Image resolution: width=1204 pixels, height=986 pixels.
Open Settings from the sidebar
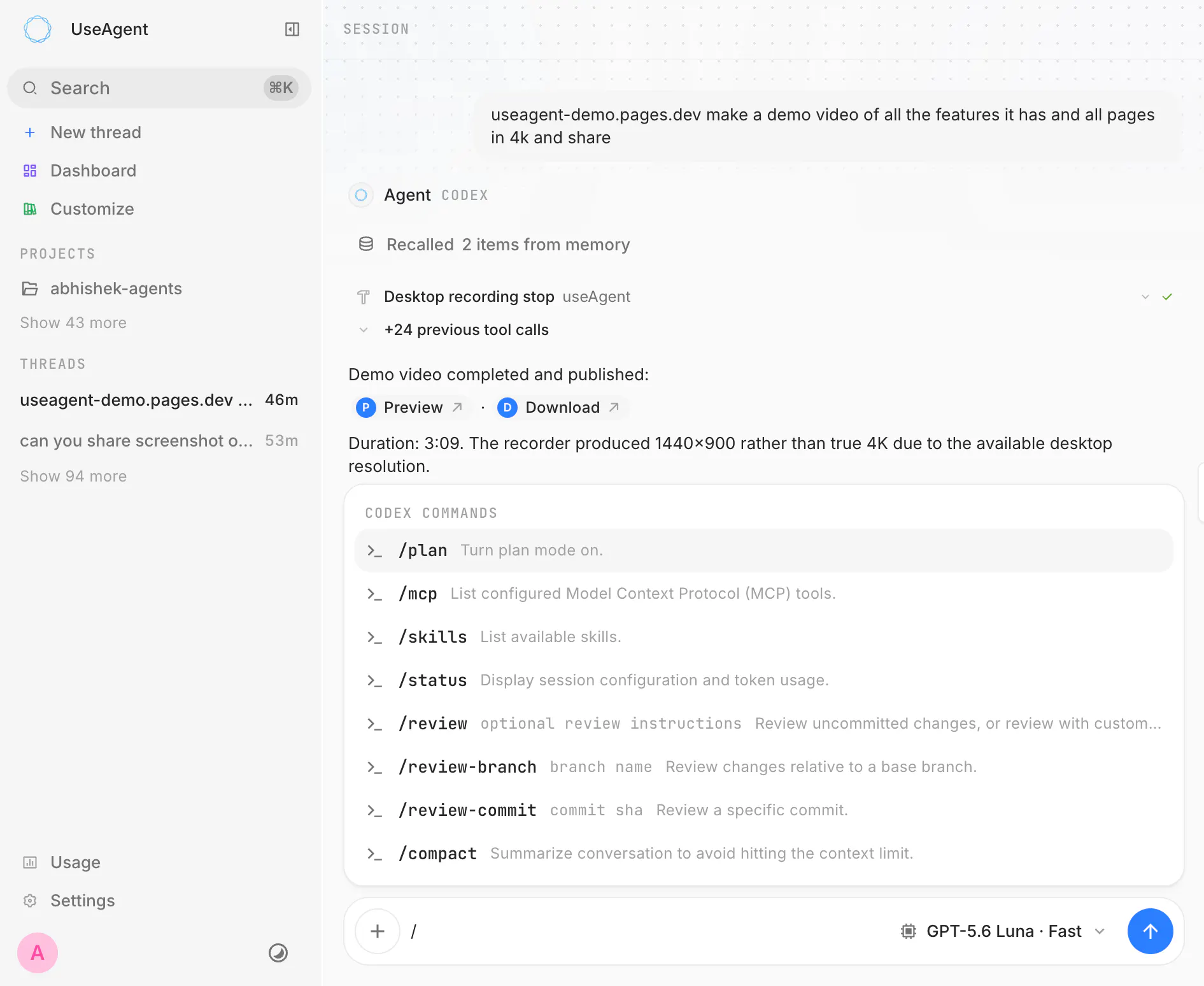click(x=159, y=901)
